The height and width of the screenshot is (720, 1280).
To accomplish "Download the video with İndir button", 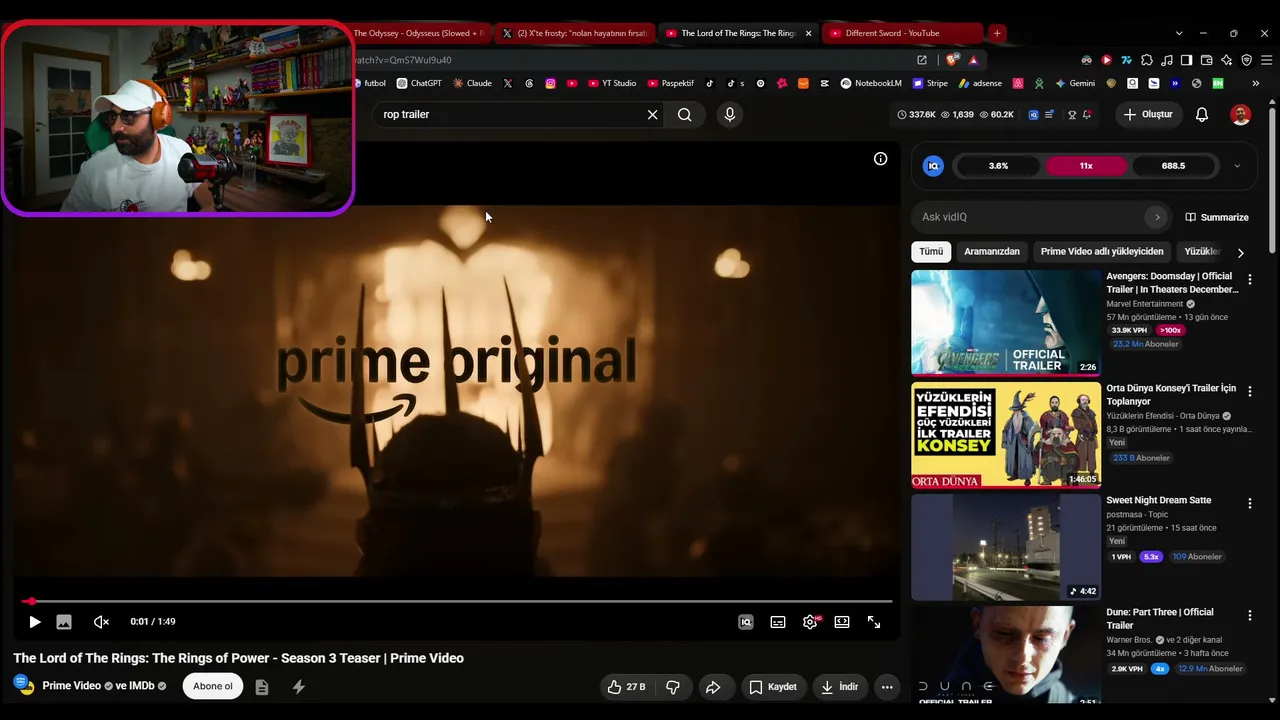I will 839,687.
